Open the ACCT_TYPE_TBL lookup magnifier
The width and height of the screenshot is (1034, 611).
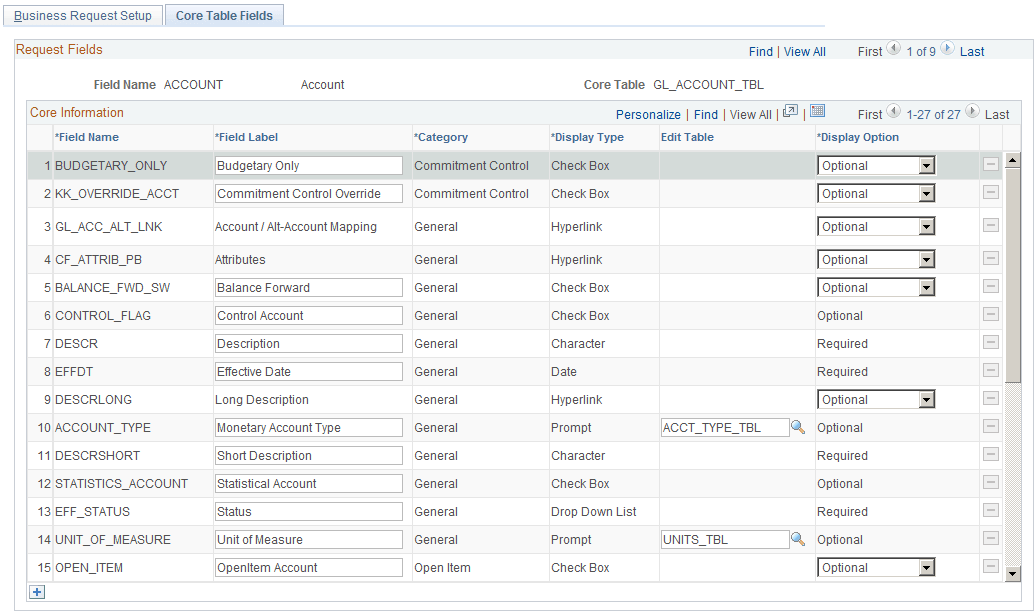(x=800, y=427)
